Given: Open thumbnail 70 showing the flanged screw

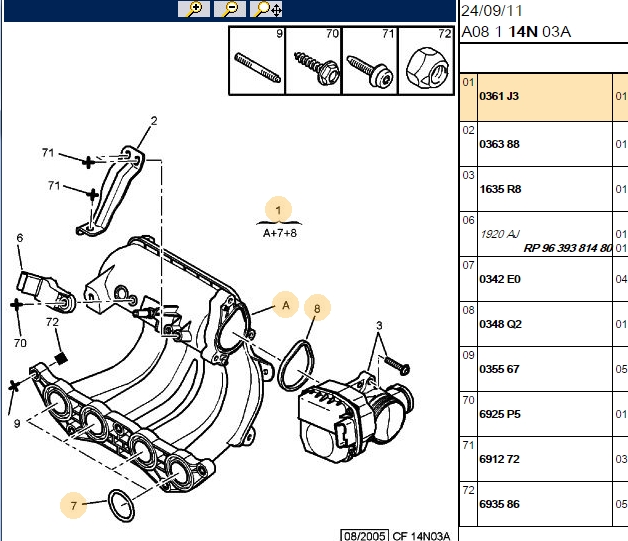Looking at the screenshot, I should click(x=313, y=60).
